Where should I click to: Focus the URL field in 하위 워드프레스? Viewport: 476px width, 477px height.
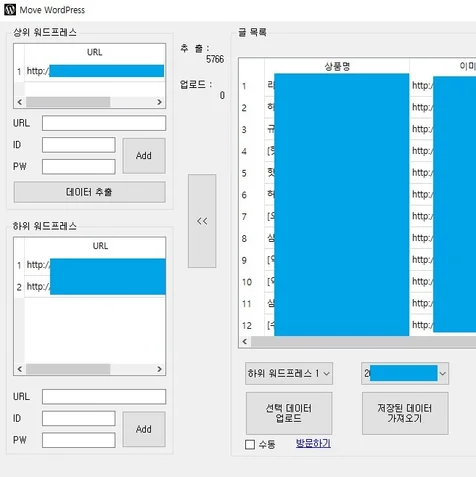coord(104,397)
